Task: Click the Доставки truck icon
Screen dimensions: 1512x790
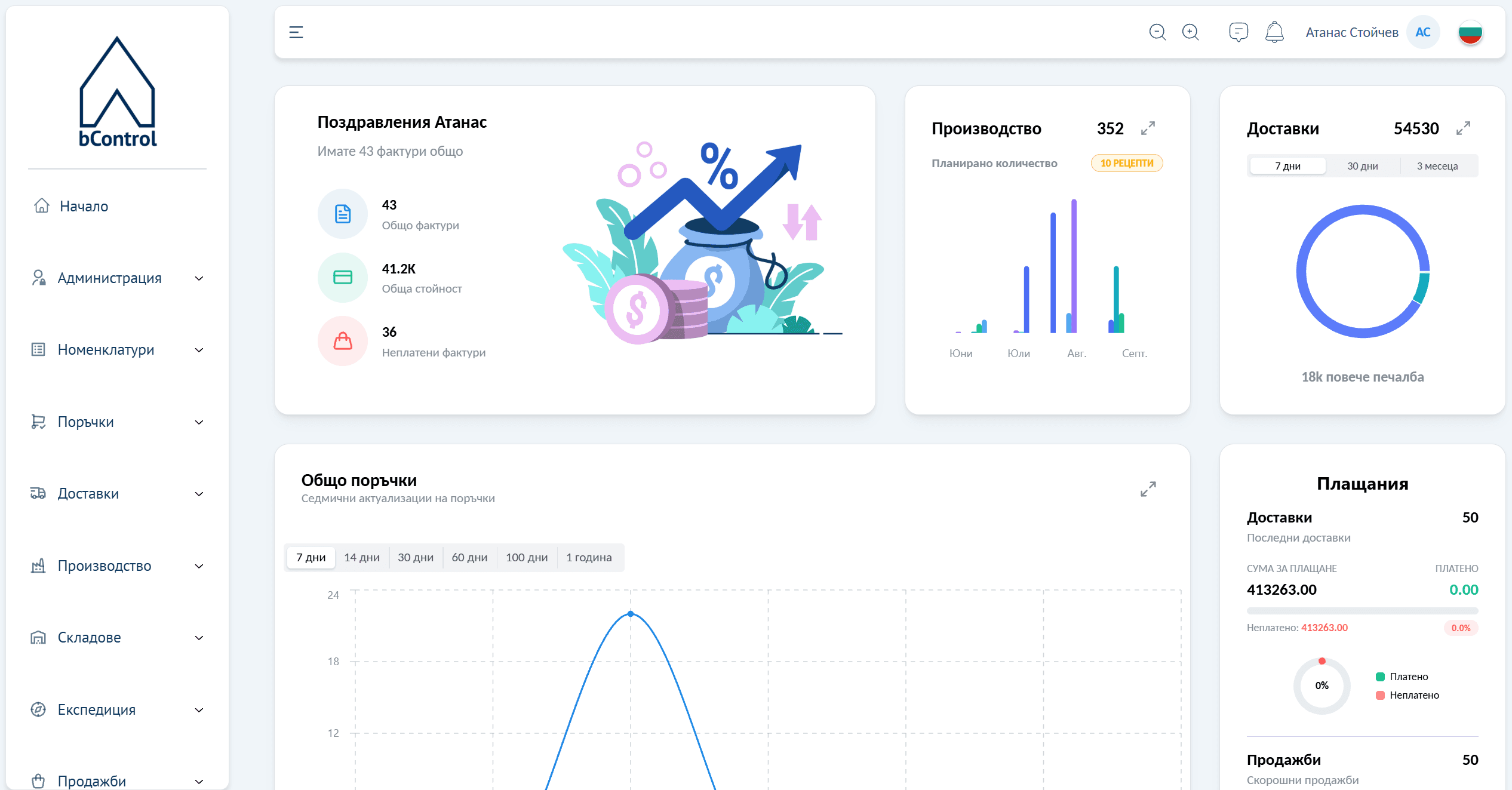Action: tap(38, 493)
